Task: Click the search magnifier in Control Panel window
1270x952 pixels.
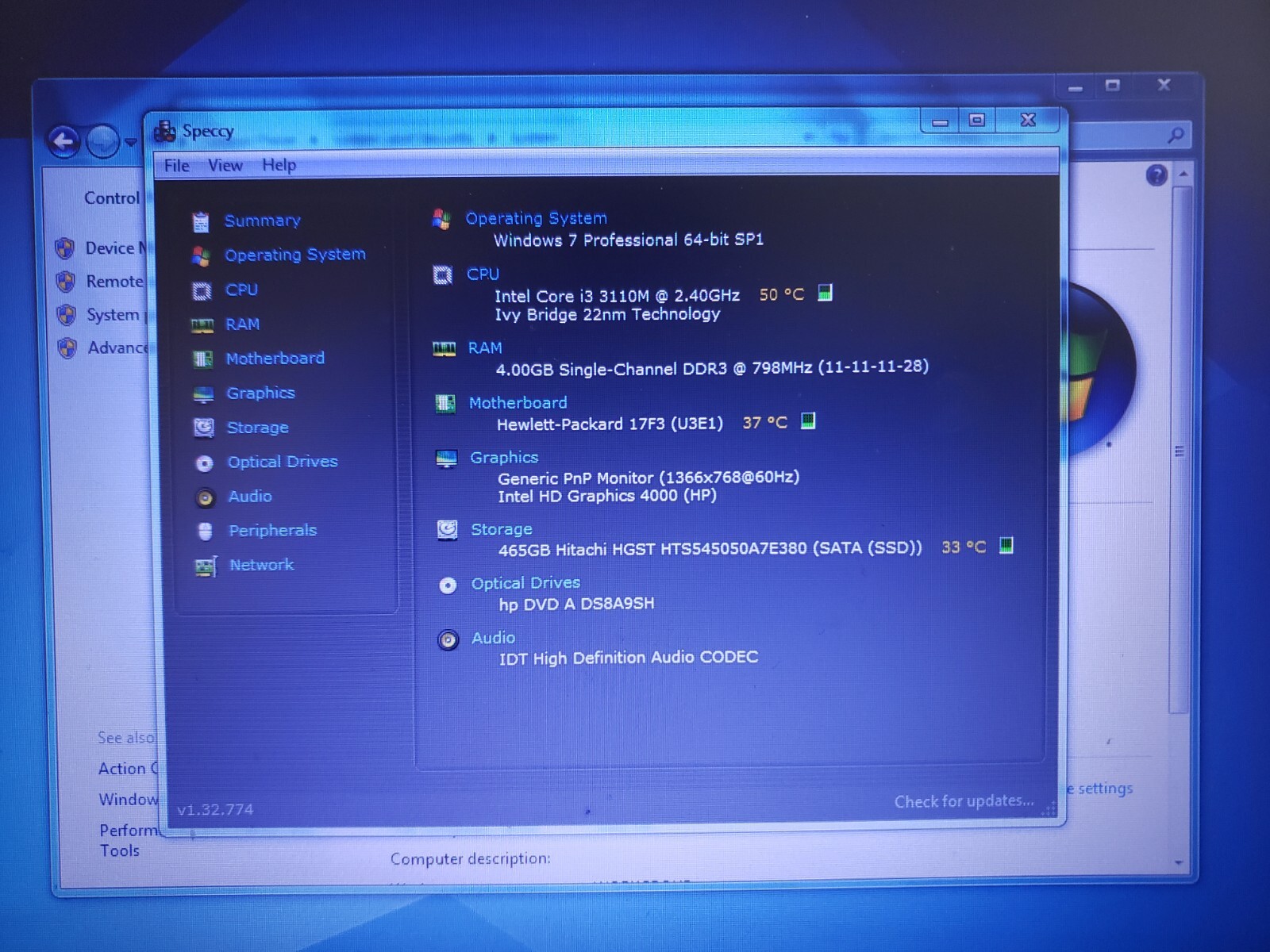Action: (x=1176, y=136)
